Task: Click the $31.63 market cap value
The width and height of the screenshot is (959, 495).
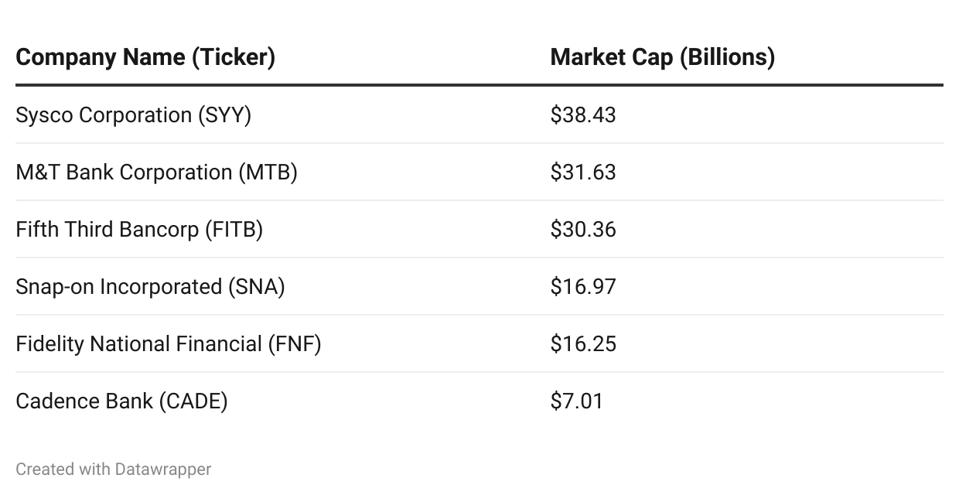Action: point(583,172)
